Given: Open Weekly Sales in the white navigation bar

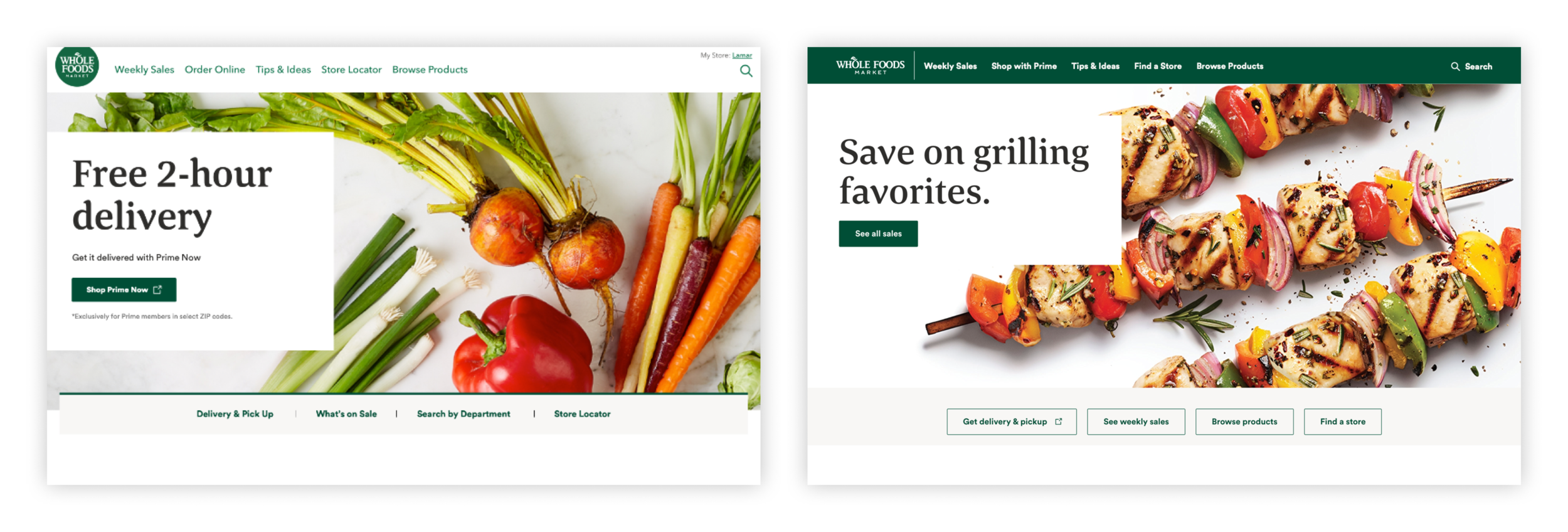Looking at the screenshot, I should pyautogui.click(x=144, y=70).
